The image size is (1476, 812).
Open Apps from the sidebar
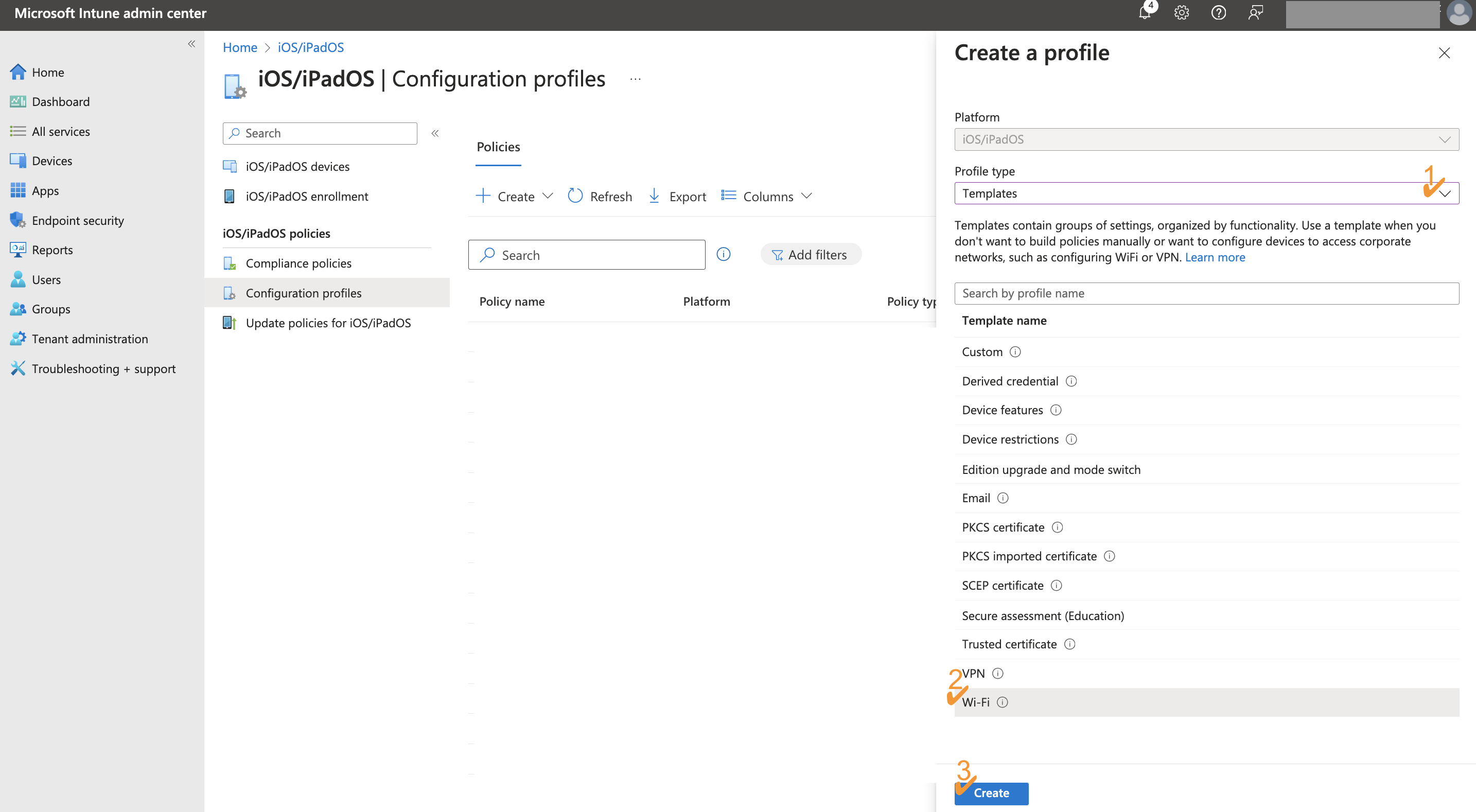click(x=45, y=190)
